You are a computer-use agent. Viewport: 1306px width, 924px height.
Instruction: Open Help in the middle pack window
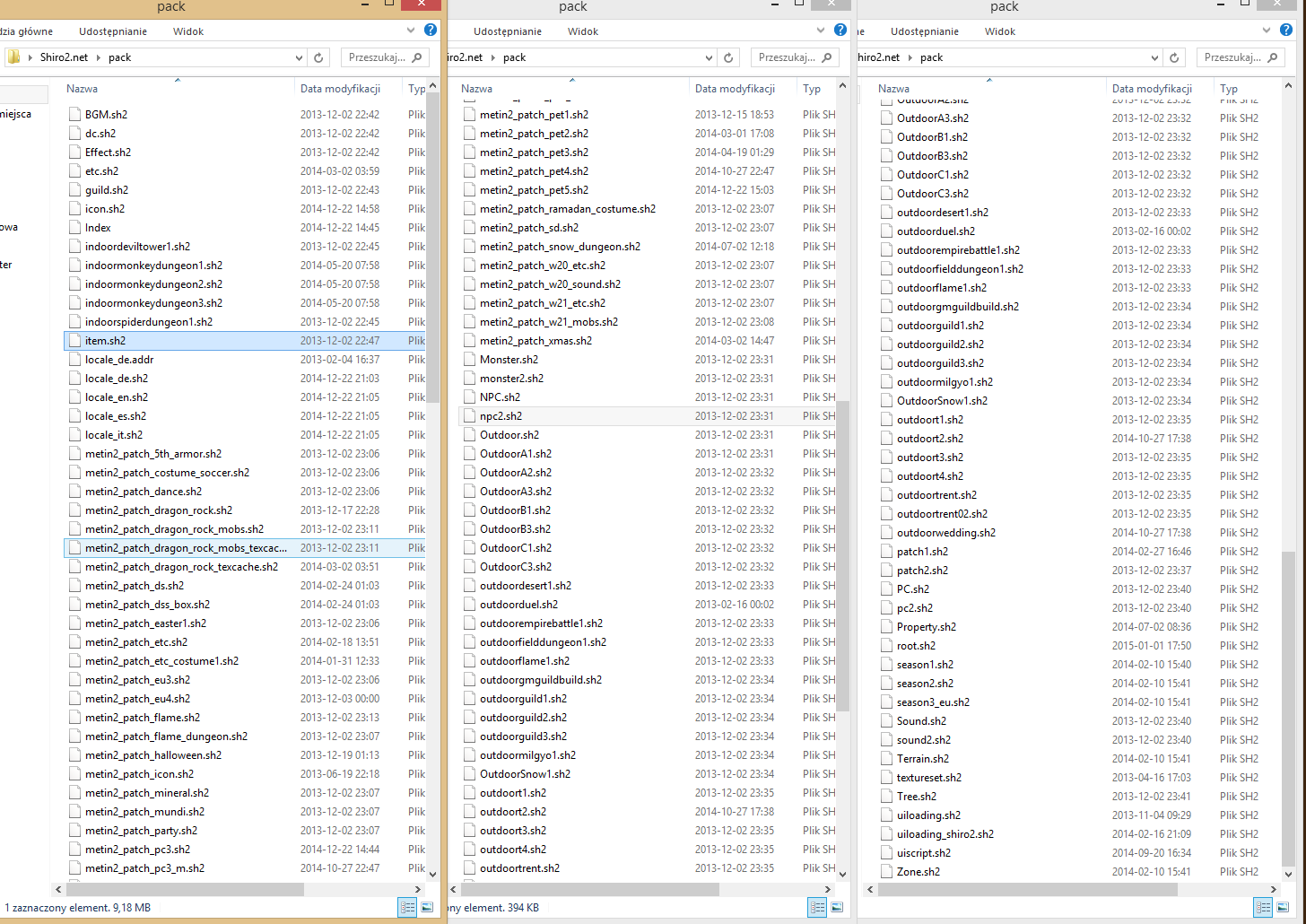[840, 31]
